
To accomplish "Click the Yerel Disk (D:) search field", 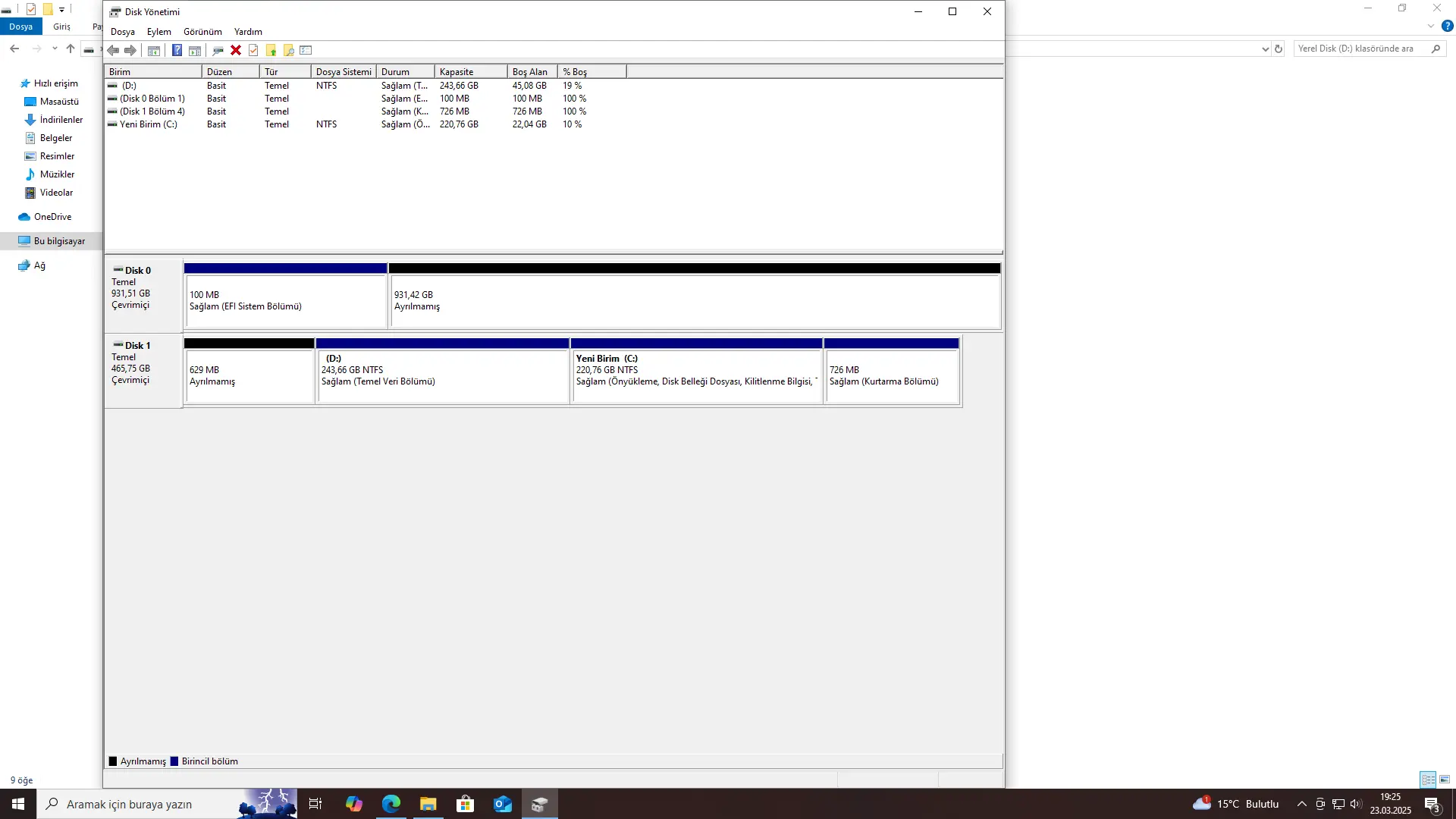I will [x=1369, y=49].
